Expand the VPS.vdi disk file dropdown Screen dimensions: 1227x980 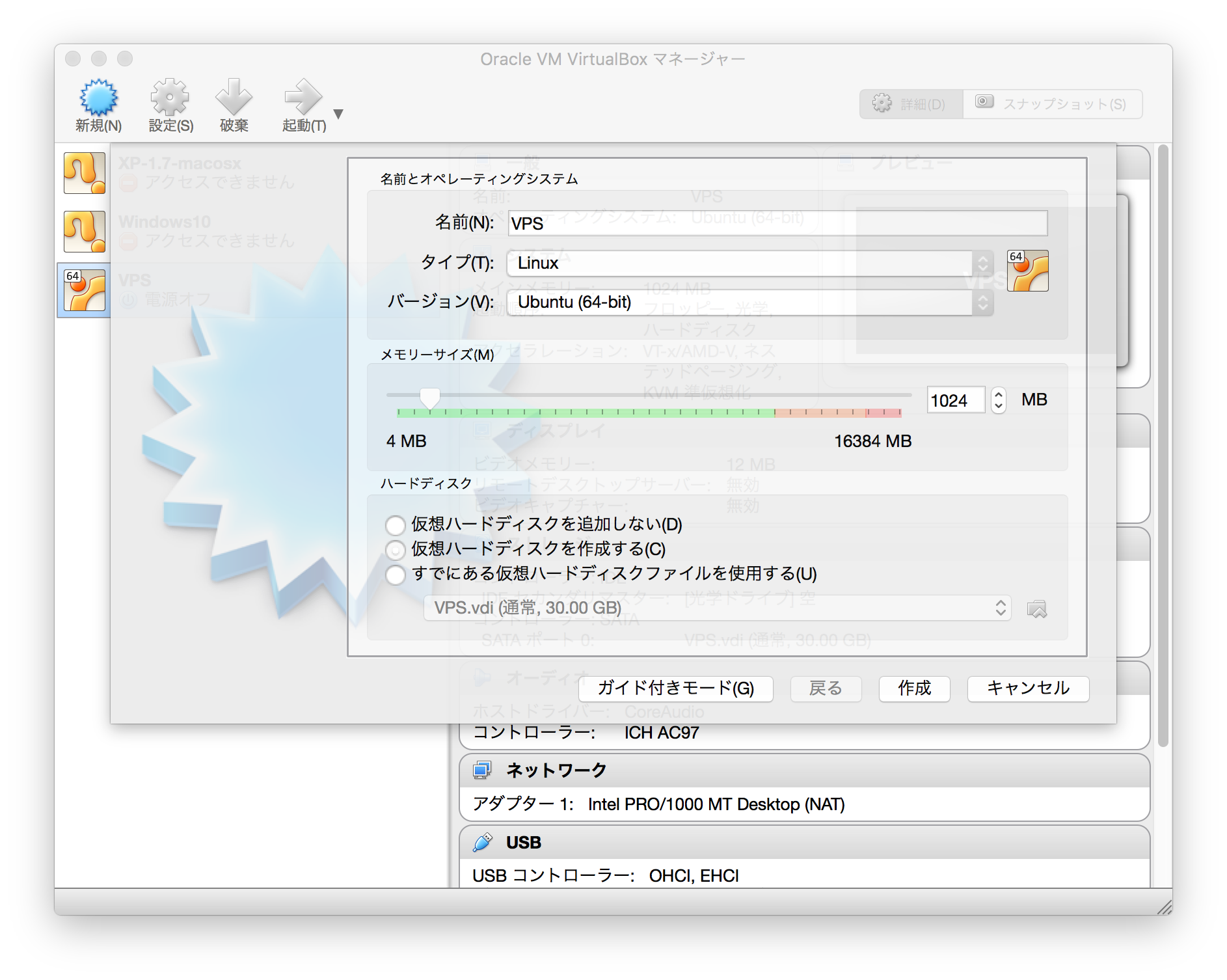click(x=717, y=608)
